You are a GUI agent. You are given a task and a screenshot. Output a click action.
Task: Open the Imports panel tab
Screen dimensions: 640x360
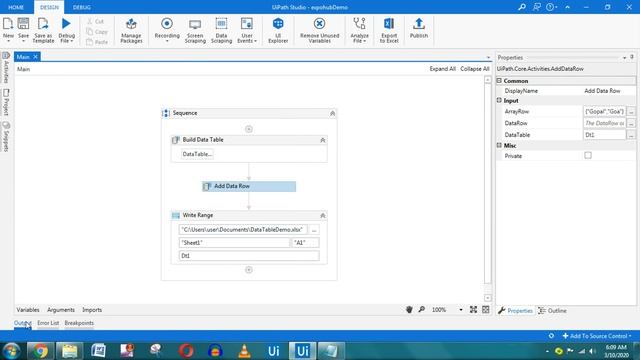[x=92, y=310]
